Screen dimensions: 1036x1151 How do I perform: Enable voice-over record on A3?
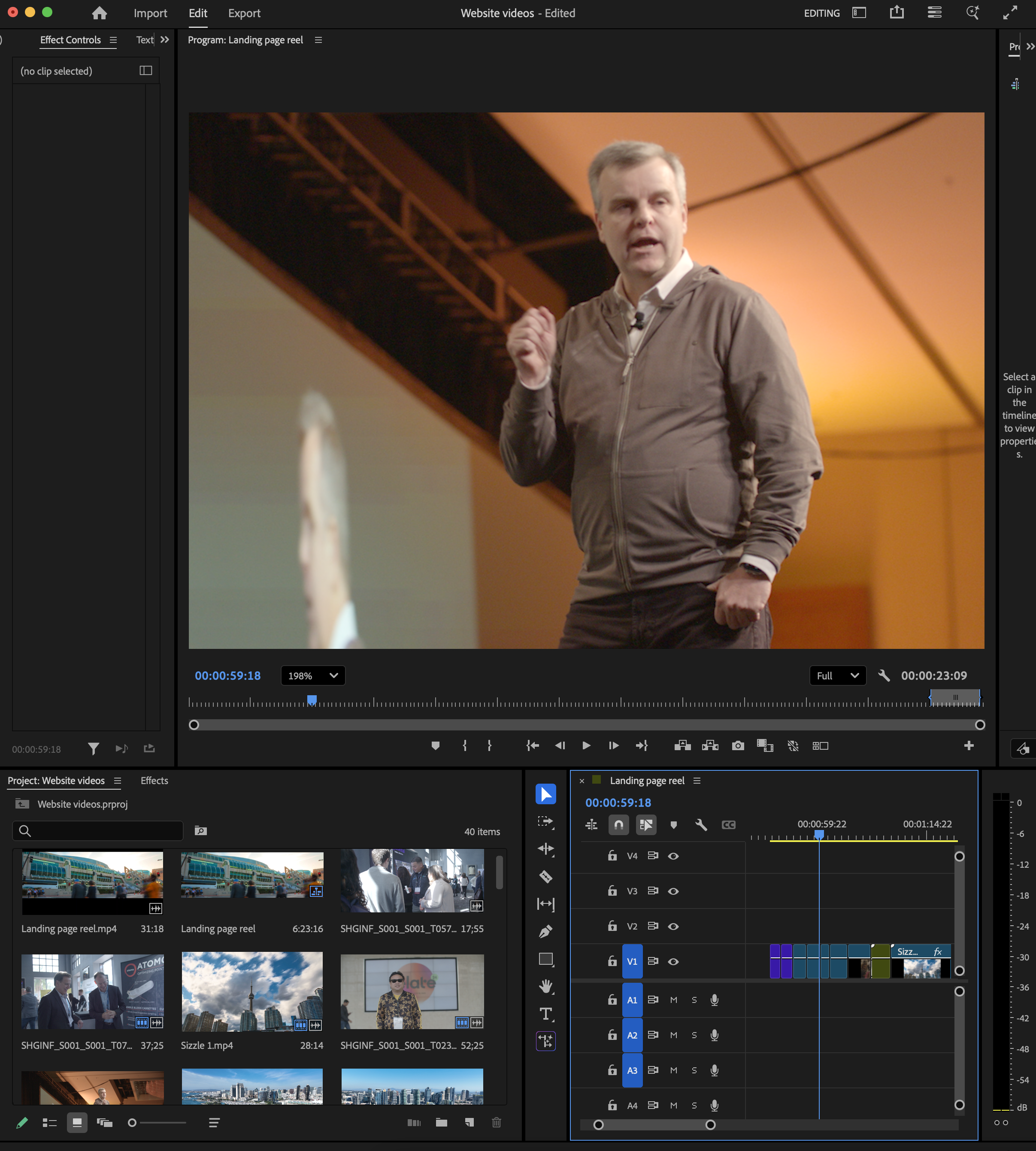715,1071
